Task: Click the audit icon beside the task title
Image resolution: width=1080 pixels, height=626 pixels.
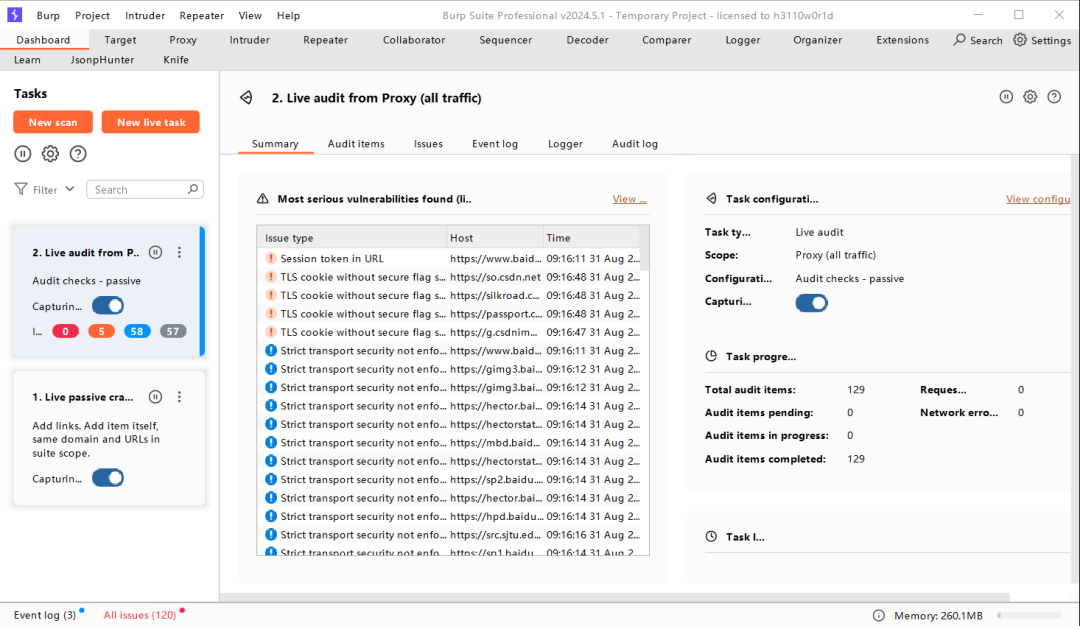Action: 246,98
